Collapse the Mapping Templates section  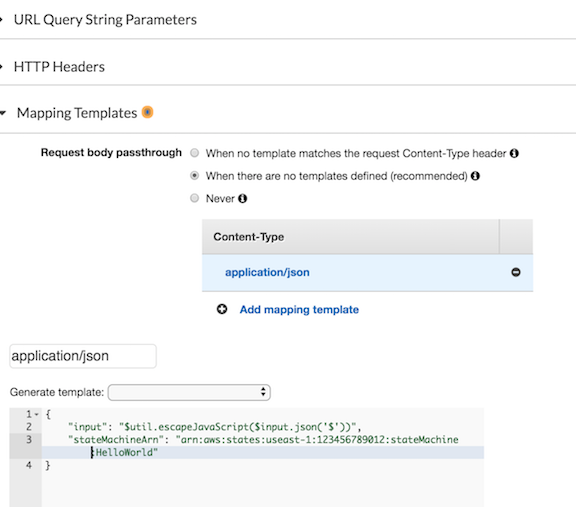coord(77,113)
